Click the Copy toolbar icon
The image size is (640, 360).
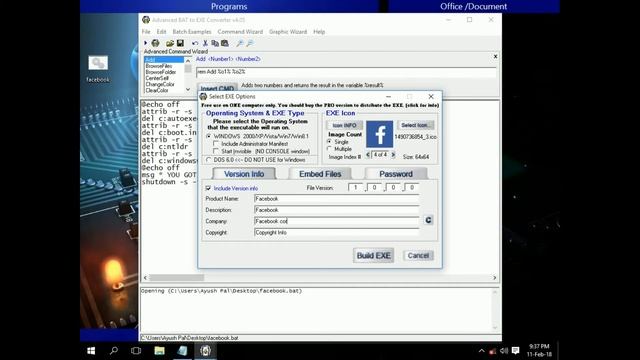pyautogui.click(x=215, y=43)
